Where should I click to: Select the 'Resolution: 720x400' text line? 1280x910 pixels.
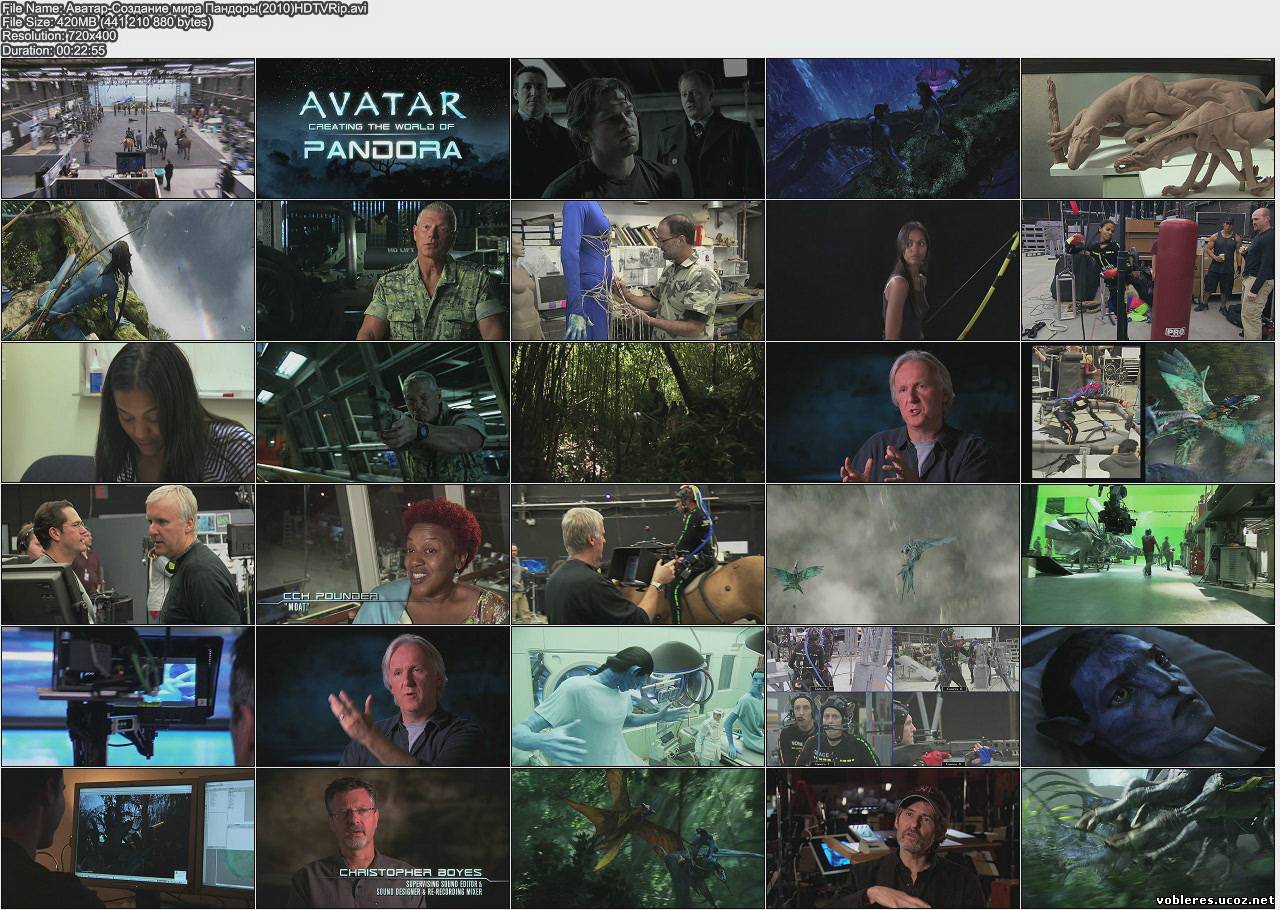(x=60, y=36)
